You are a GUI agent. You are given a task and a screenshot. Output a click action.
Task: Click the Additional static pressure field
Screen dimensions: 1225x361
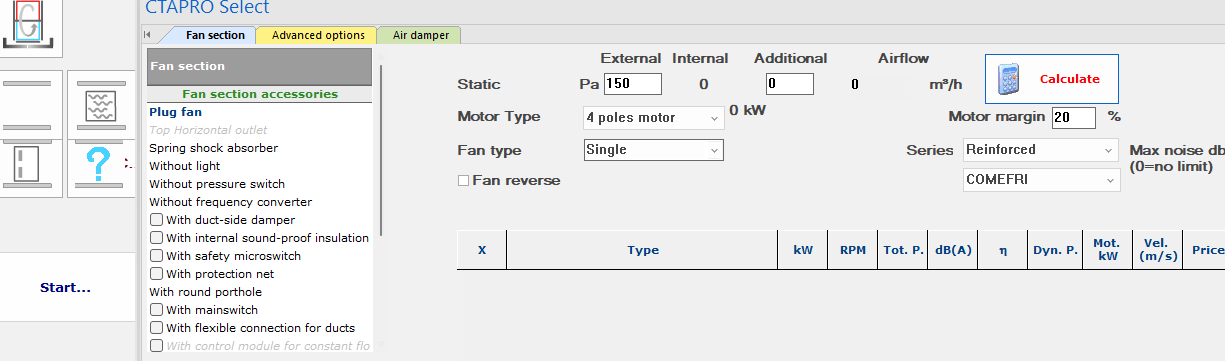pos(789,84)
